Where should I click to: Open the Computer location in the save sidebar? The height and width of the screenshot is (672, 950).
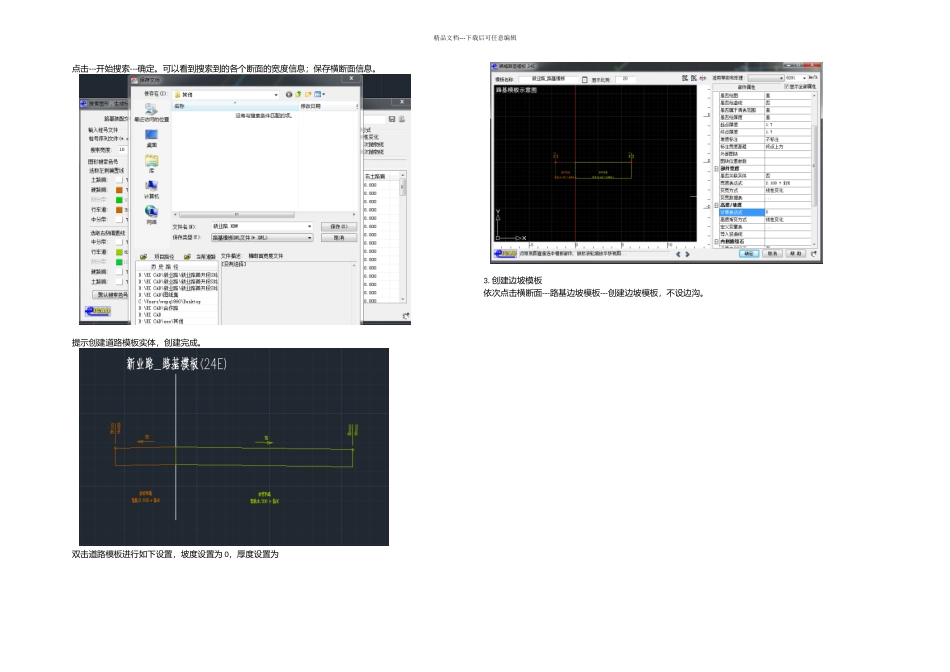(151, 188)
